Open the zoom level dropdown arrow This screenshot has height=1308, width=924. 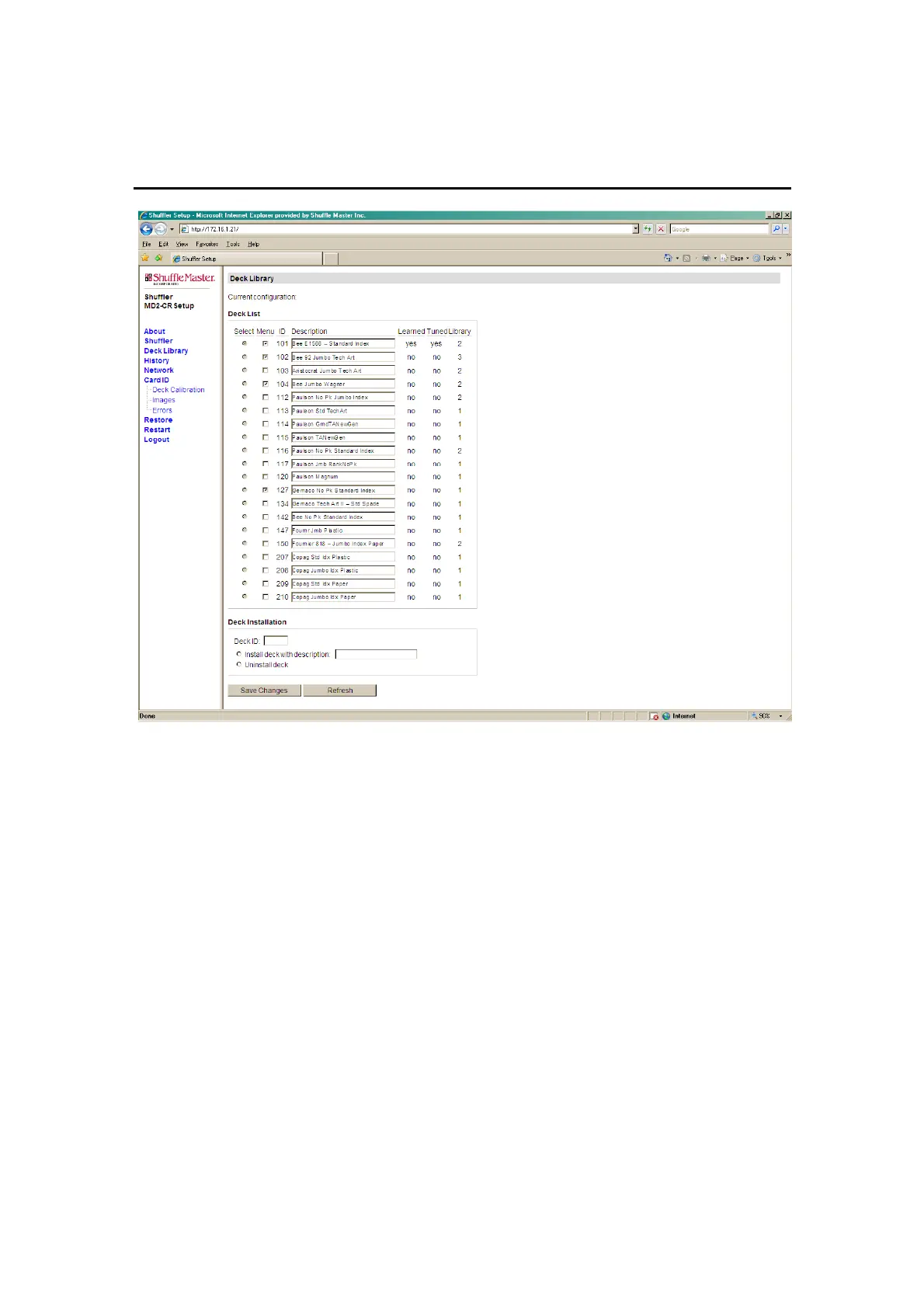[x=781, y=716]
